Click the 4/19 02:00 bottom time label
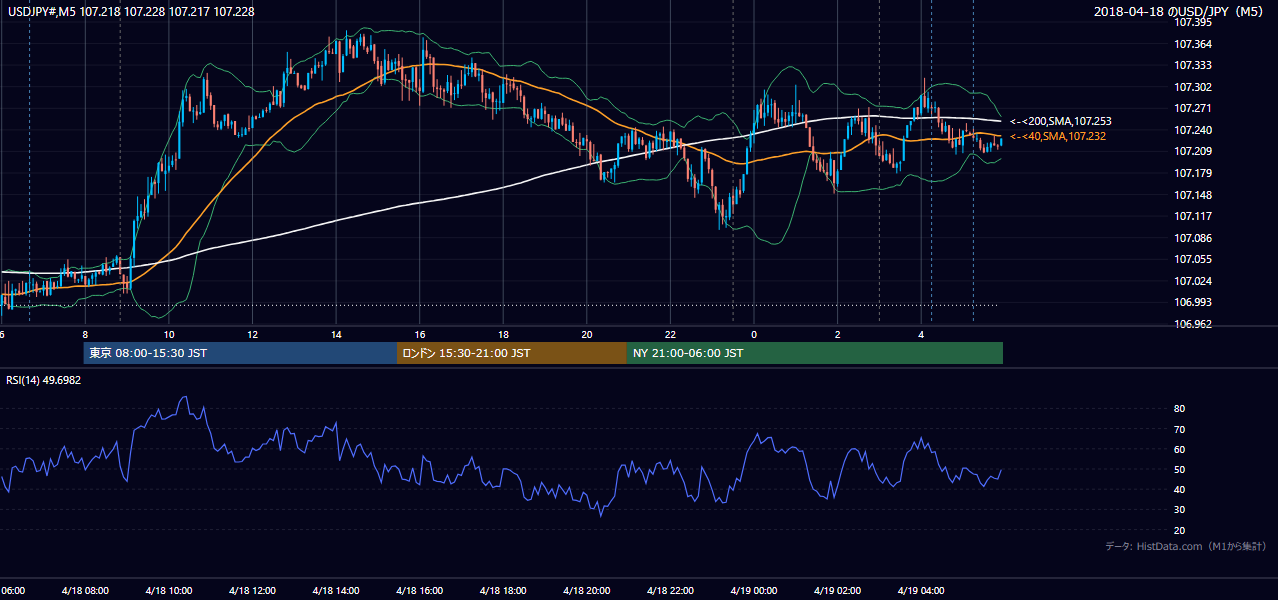 [x=837, y=591]
